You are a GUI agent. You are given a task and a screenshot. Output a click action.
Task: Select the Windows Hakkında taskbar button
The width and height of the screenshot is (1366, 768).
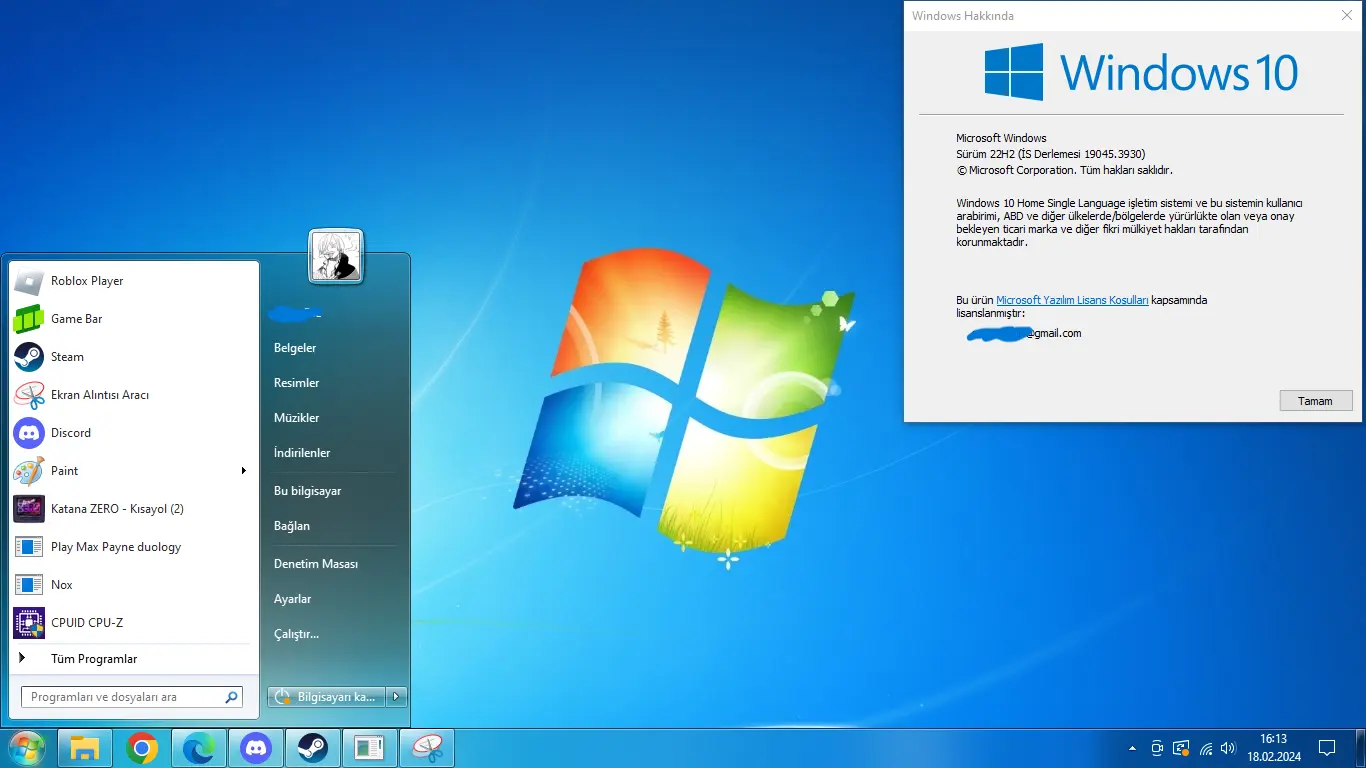[x=370, y=748]
